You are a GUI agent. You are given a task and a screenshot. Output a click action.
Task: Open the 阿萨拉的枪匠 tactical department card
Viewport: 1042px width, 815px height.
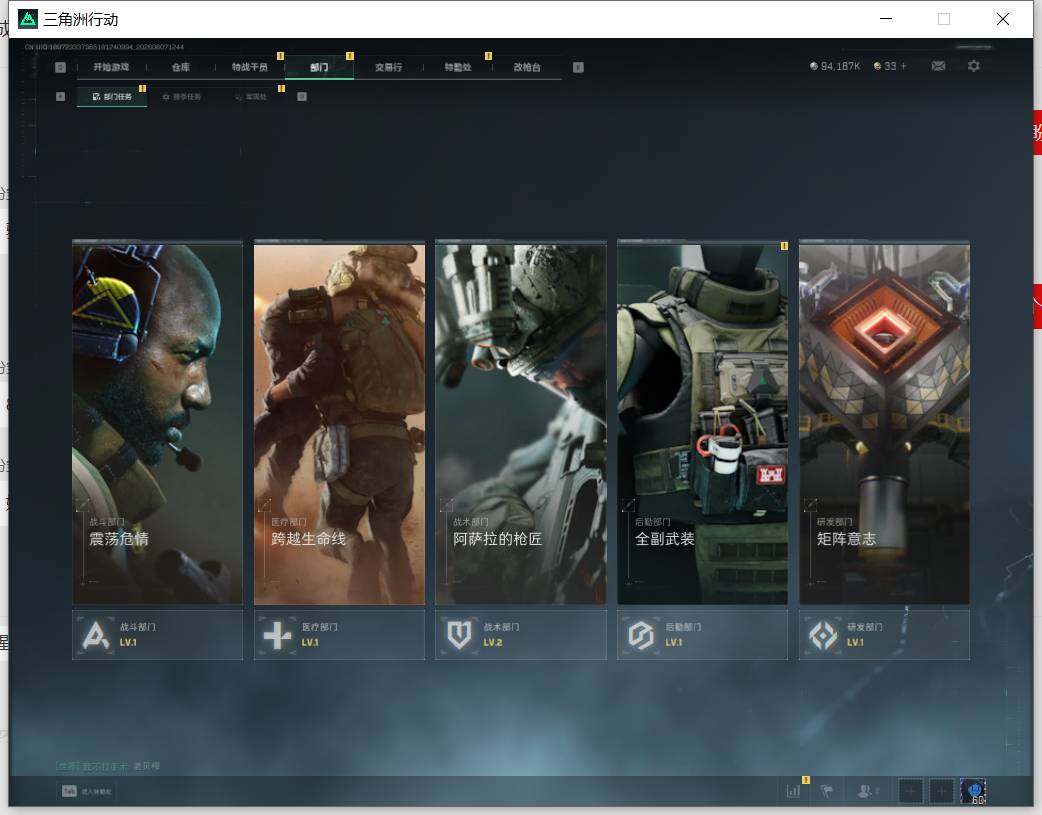pyautogui.click(x=520, y=424)
